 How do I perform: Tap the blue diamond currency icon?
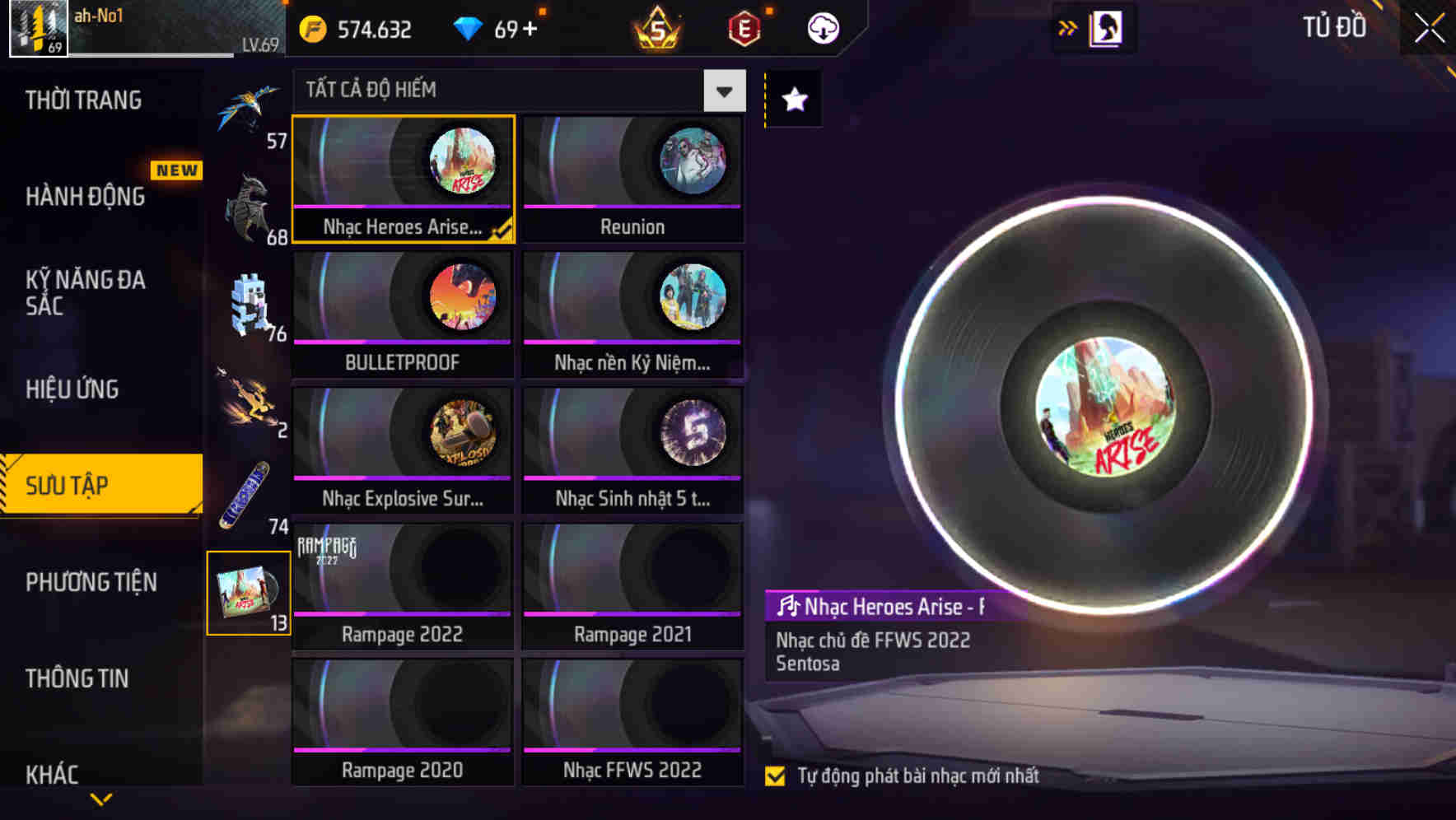(468, 30)
